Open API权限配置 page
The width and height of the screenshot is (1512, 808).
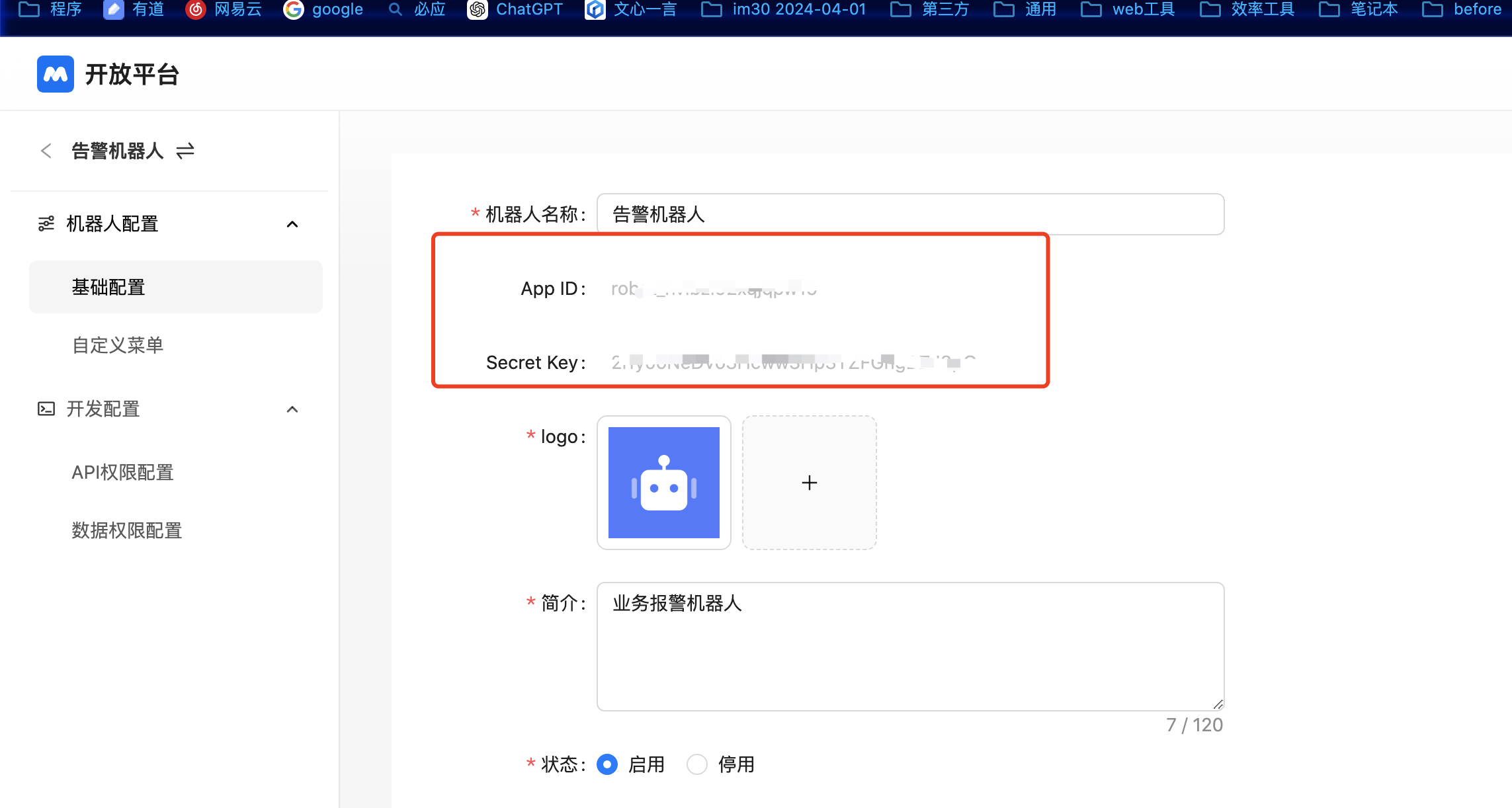pos(122,472)
